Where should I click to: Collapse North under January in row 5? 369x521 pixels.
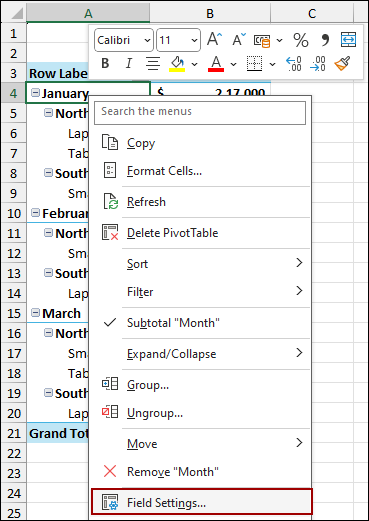coord(48,113)
